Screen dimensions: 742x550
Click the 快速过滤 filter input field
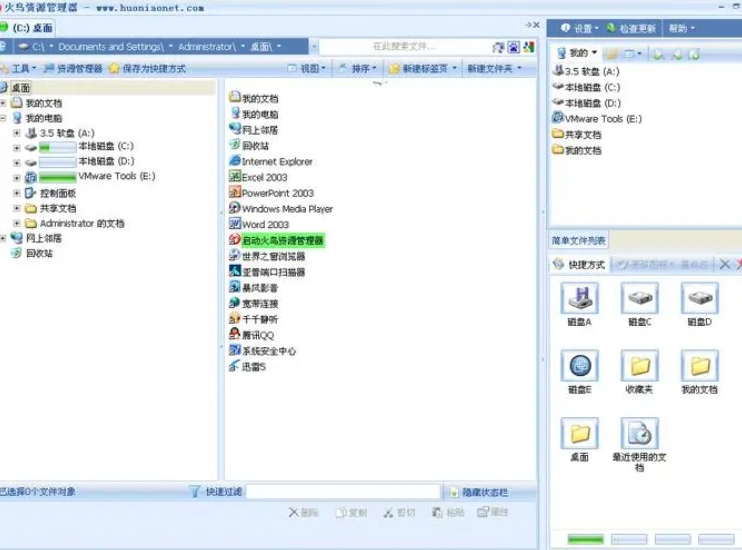[343, 492]
